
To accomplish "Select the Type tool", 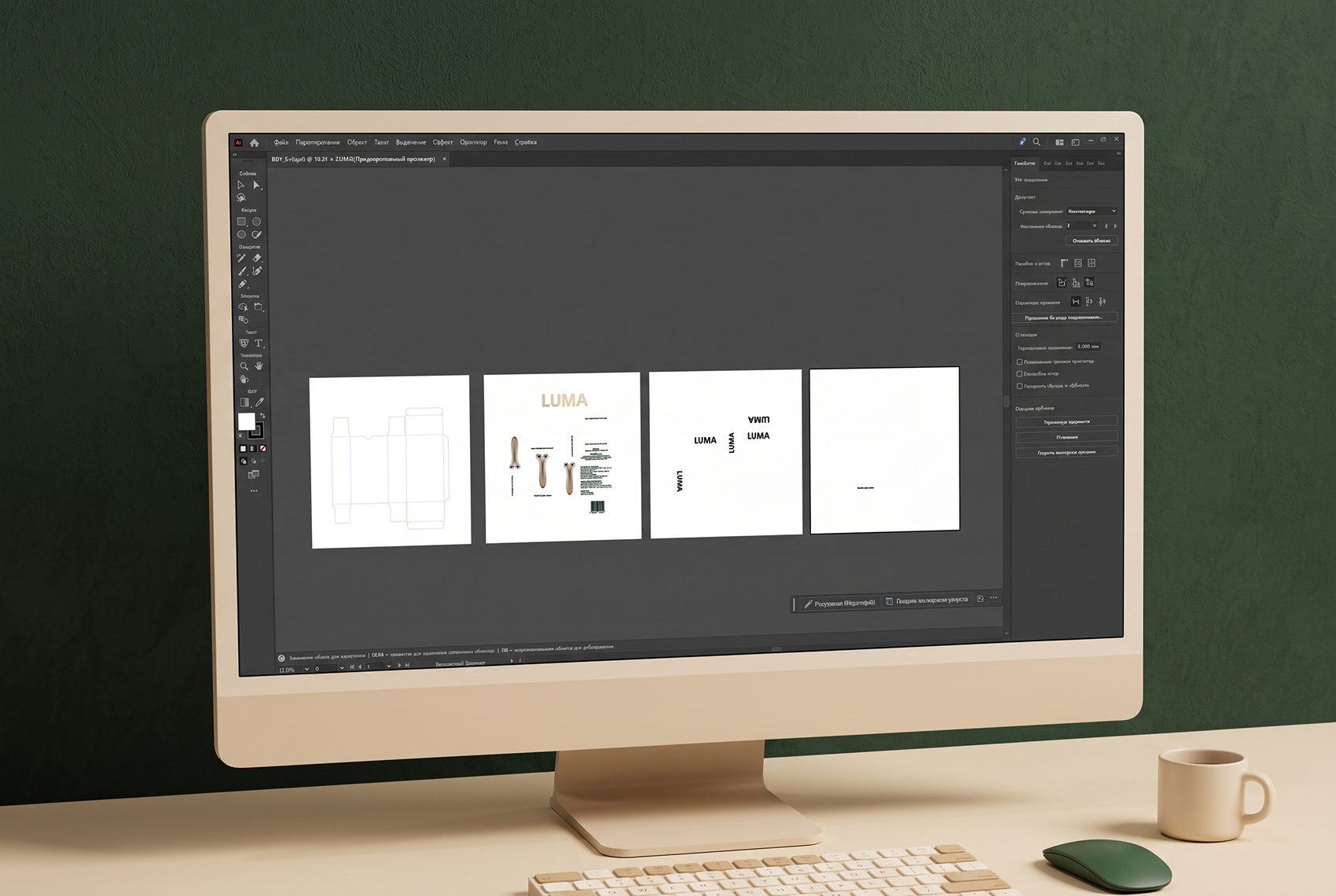I will point(259,343).
